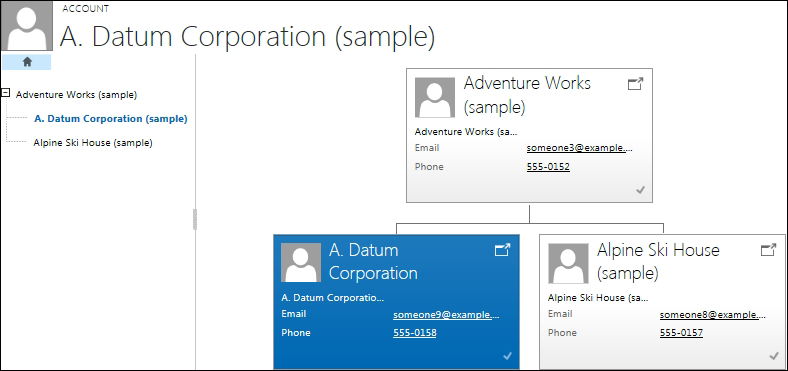
Task: Select Adventure Works (sample) in the tree
Action: [x=76, y=95]
